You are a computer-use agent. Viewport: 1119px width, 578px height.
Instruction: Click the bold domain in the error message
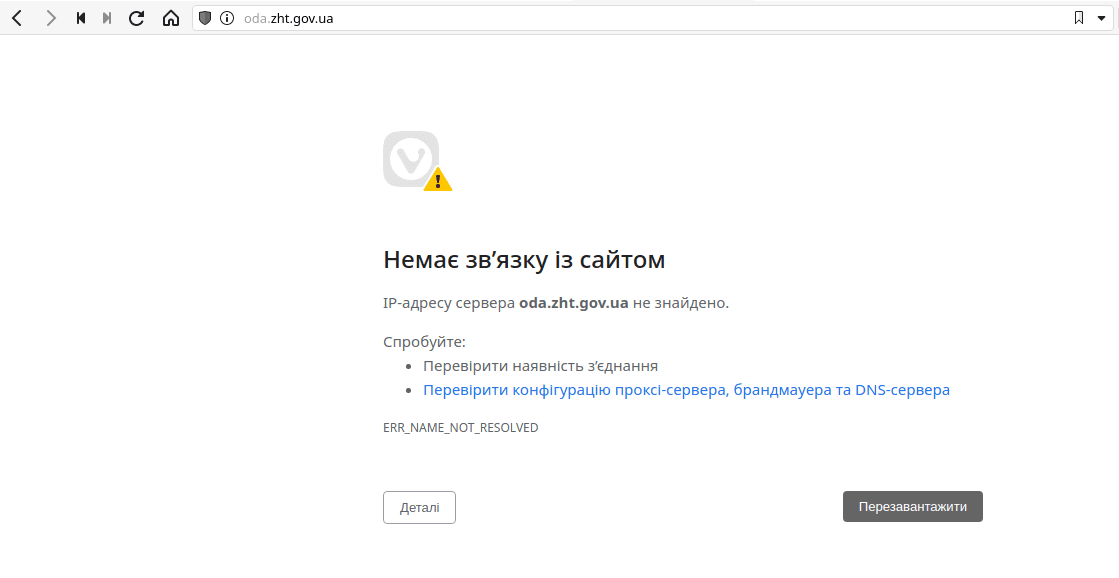tap(573, 303)
